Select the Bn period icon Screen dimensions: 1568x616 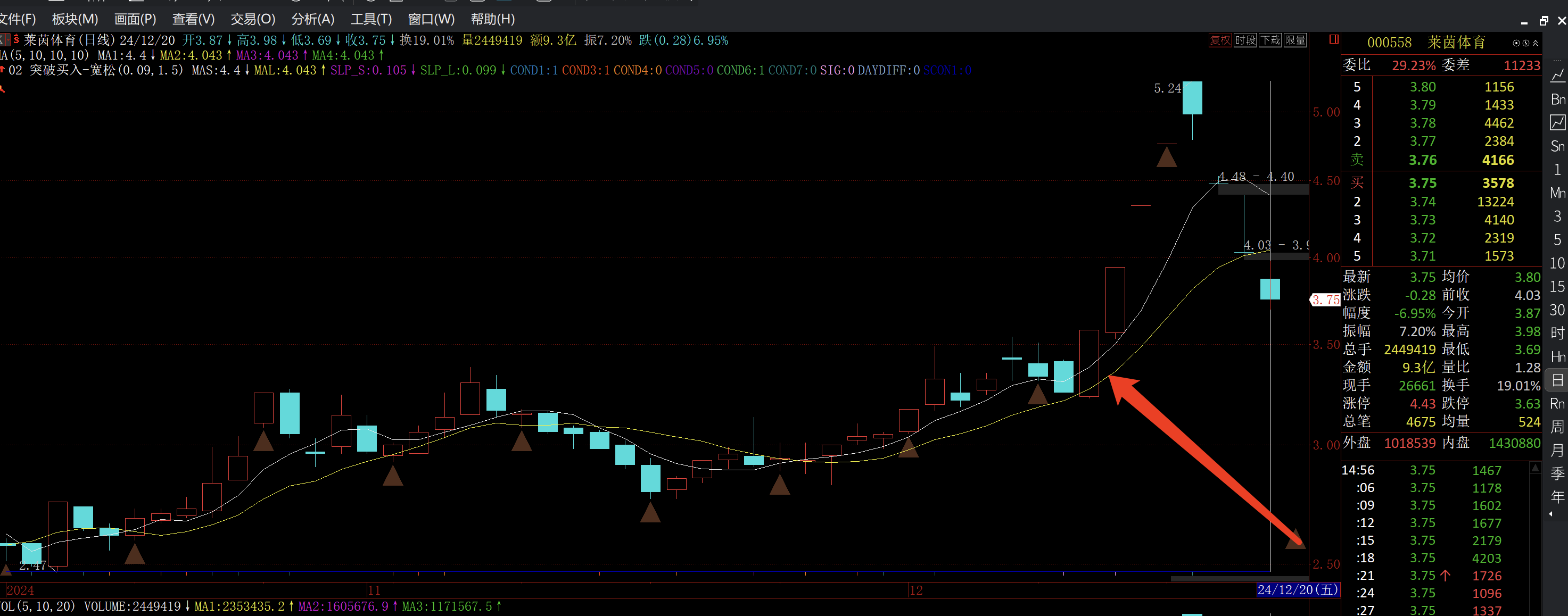pos(1558,99)
